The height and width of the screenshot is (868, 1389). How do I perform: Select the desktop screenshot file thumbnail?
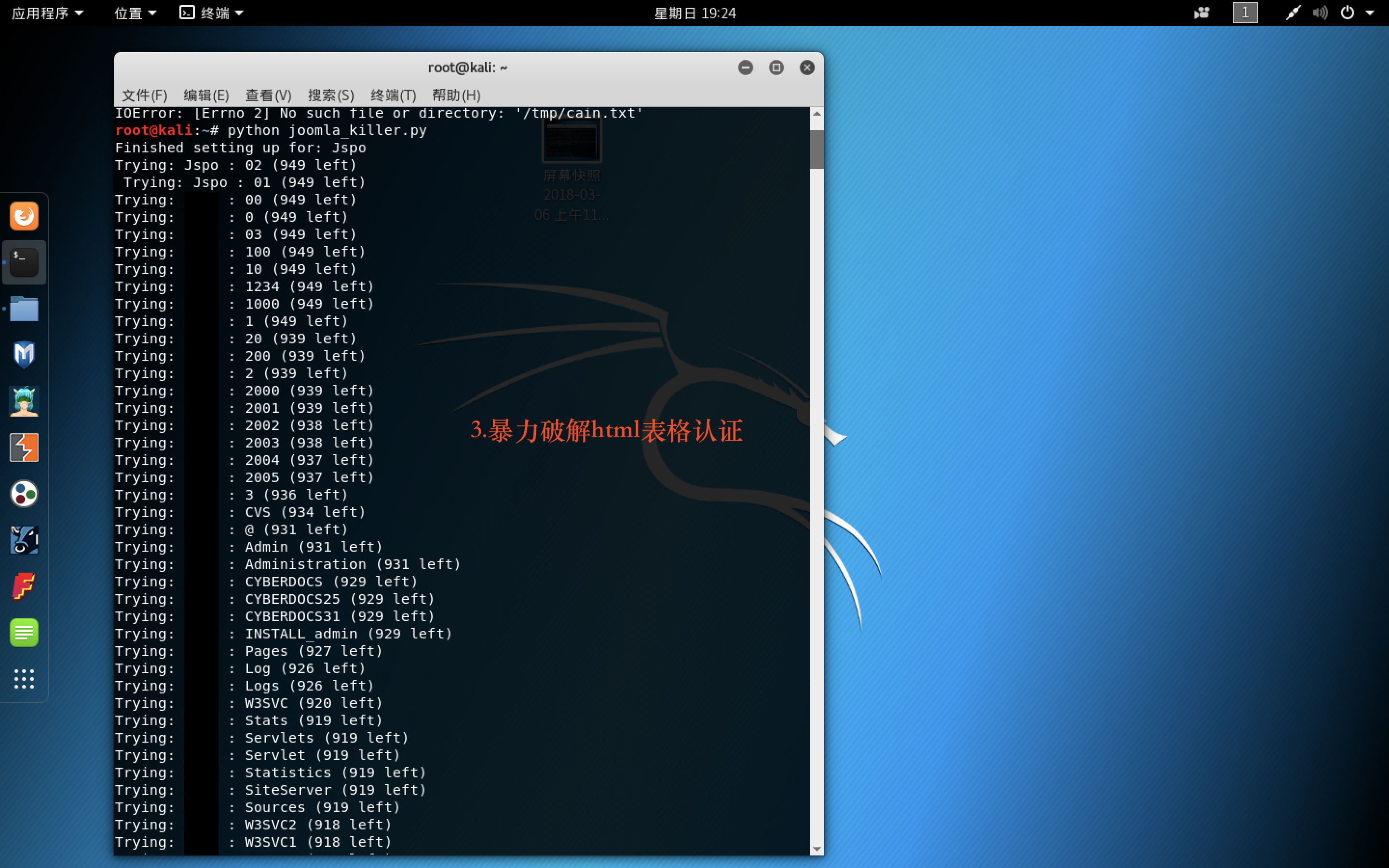pos(572,141)
